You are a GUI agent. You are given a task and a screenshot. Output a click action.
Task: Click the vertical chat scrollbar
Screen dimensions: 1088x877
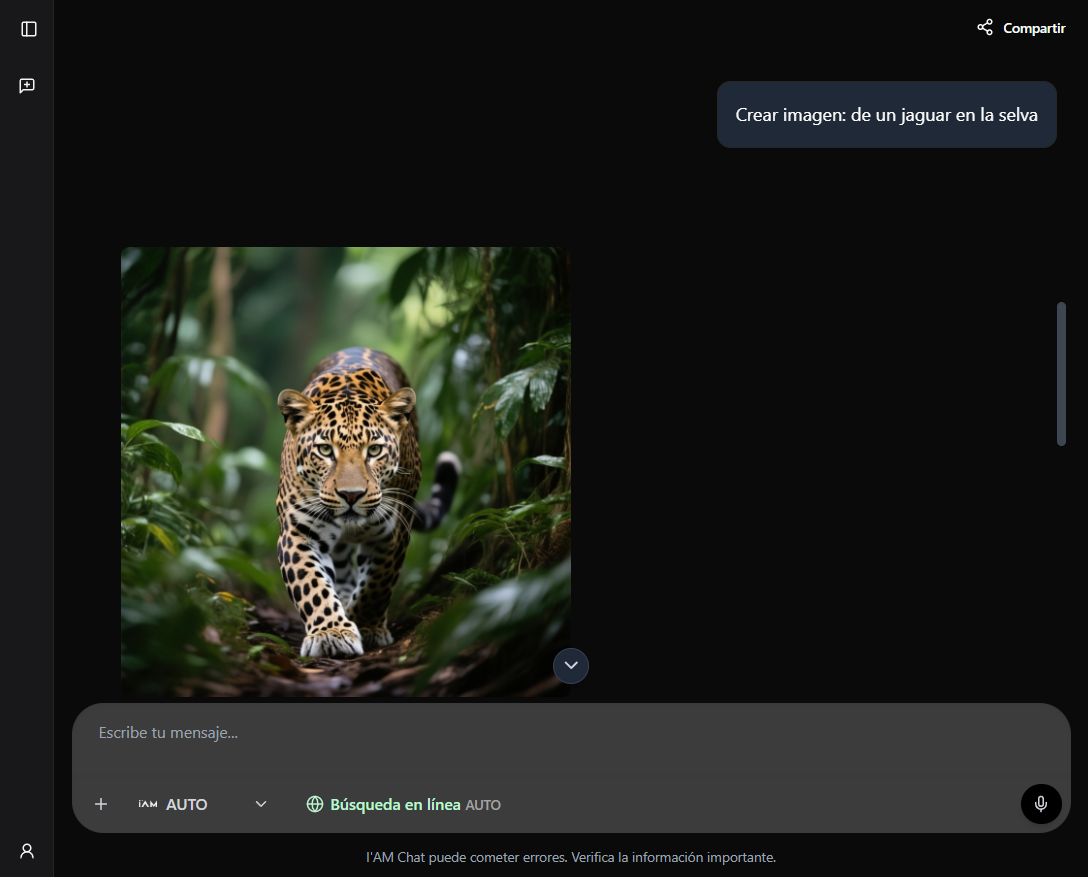pyautogui.click(x=1061, y=373)
